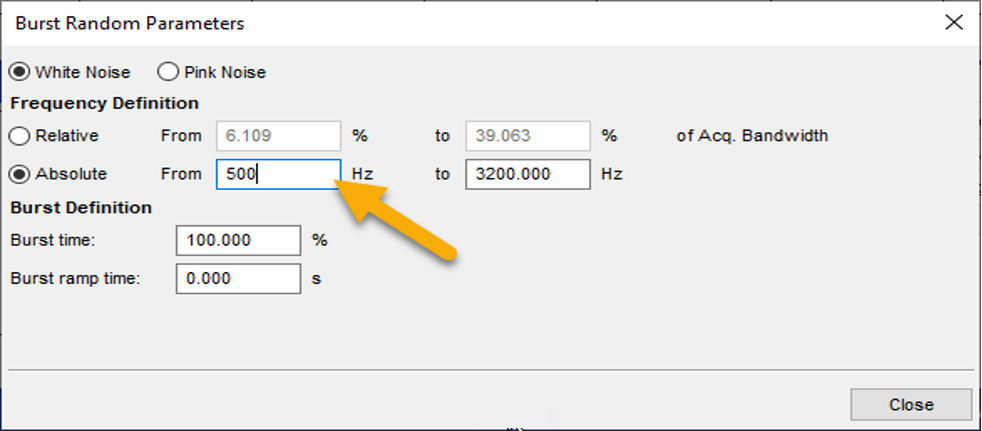Click the Relative From field showing 6.109

pyautogui.click(x=278, y=135)
